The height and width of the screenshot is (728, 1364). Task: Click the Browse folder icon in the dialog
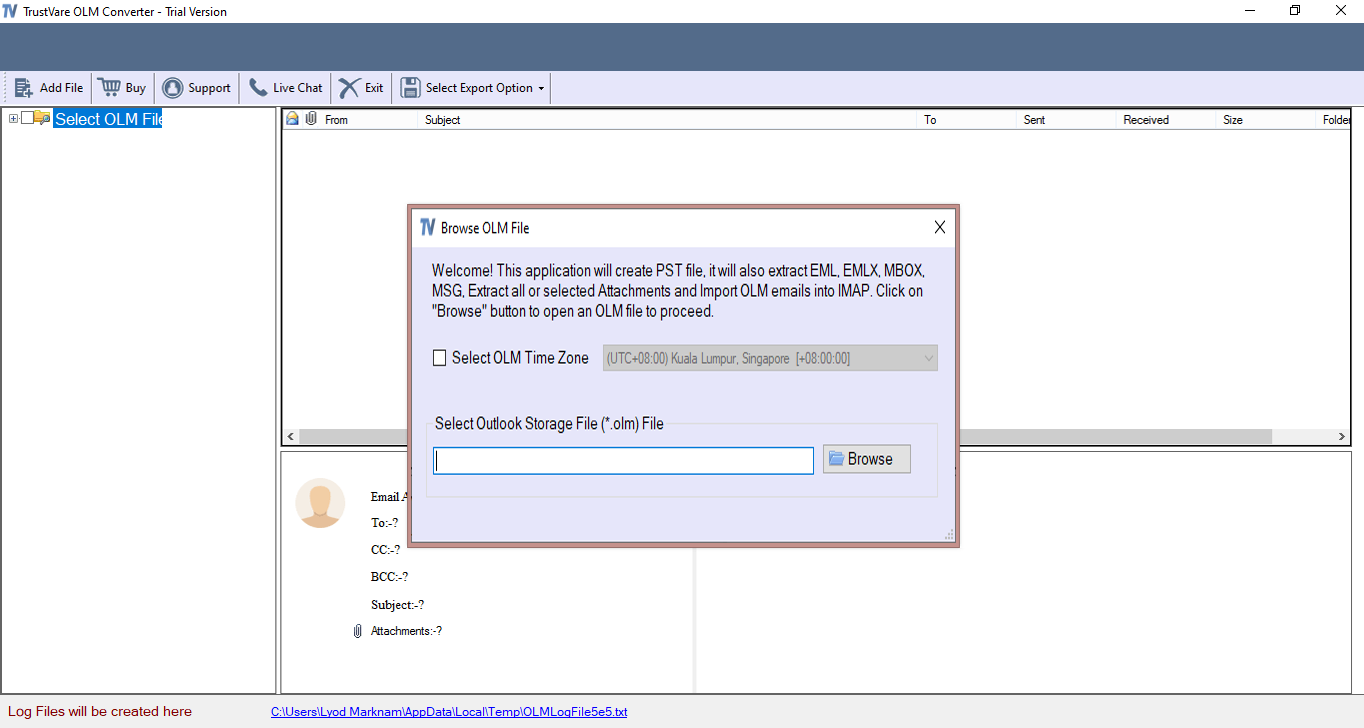[838, 459]
